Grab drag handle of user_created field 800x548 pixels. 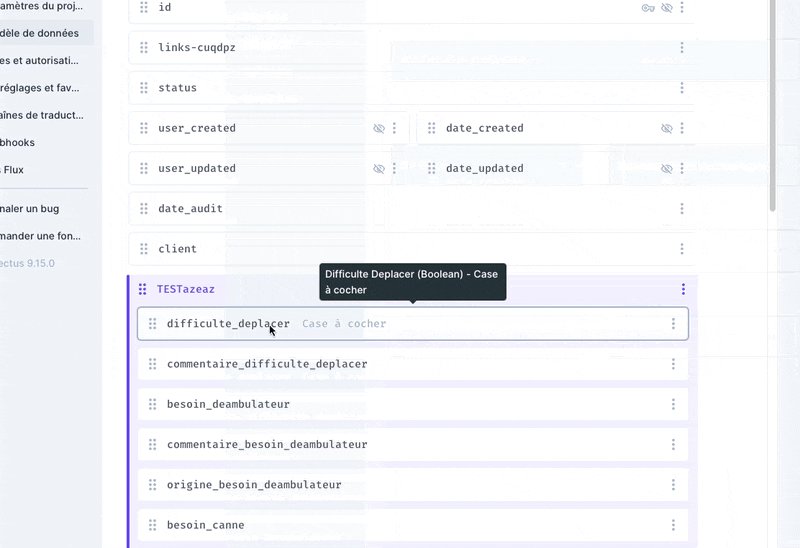[x=144, y=128]
